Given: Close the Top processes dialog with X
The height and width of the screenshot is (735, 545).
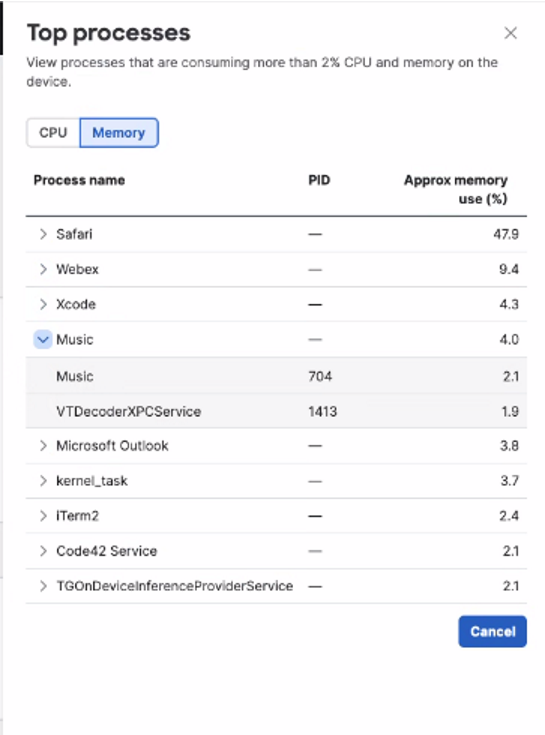Looking at the screenshot, I should pyautogui.click(x=510, y=33).
